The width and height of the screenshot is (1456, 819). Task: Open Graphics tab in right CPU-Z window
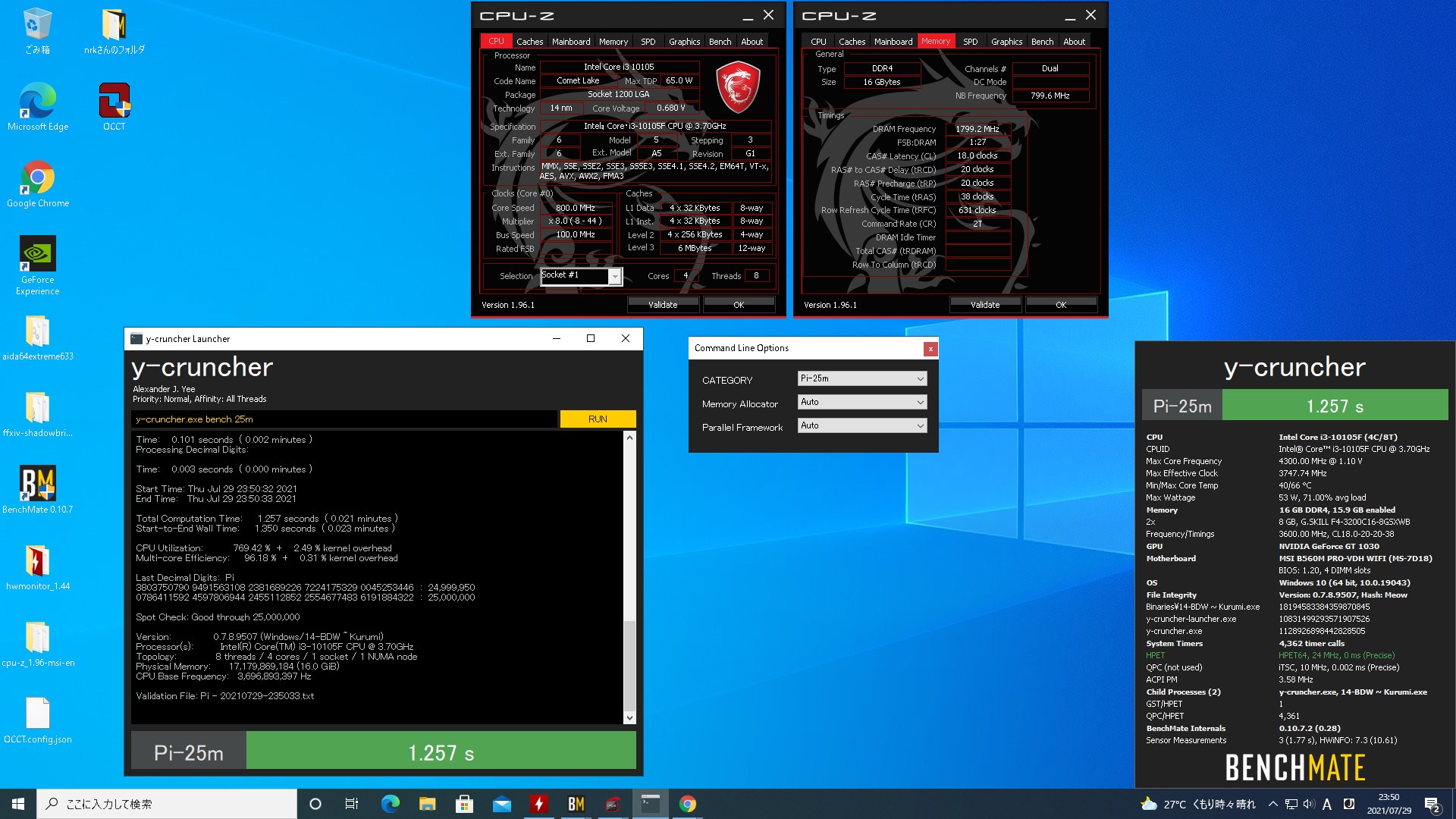pyautogui.click(x=1006, y=42)
